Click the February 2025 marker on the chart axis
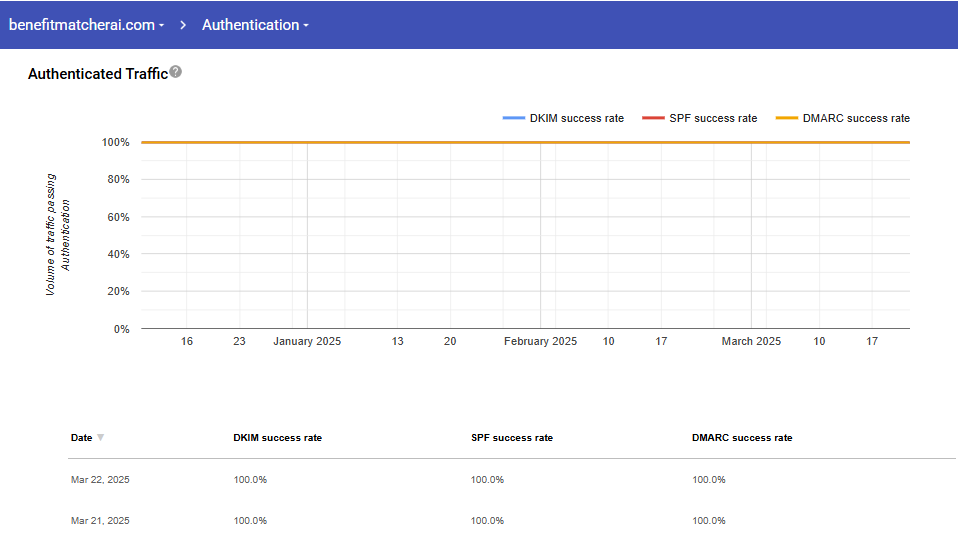The height and width of the screenshot is (538, 958). click(540, 341)
